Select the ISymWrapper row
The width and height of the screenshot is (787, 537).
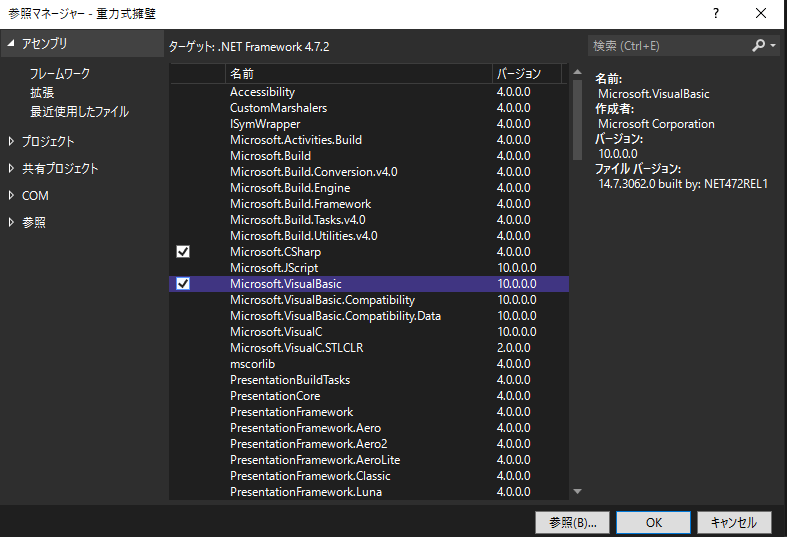pos(369,124)
